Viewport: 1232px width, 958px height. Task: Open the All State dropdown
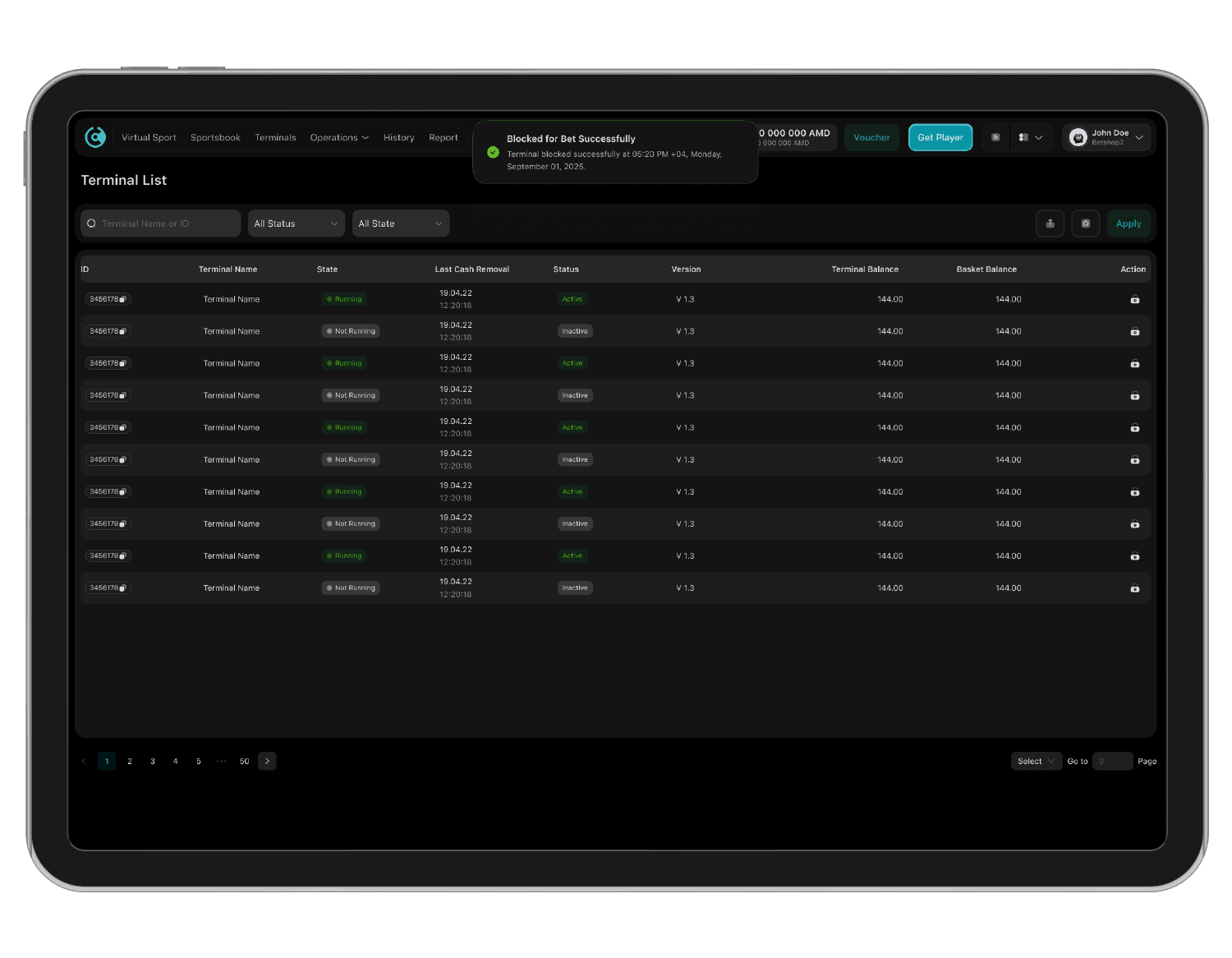click(400, 223)
